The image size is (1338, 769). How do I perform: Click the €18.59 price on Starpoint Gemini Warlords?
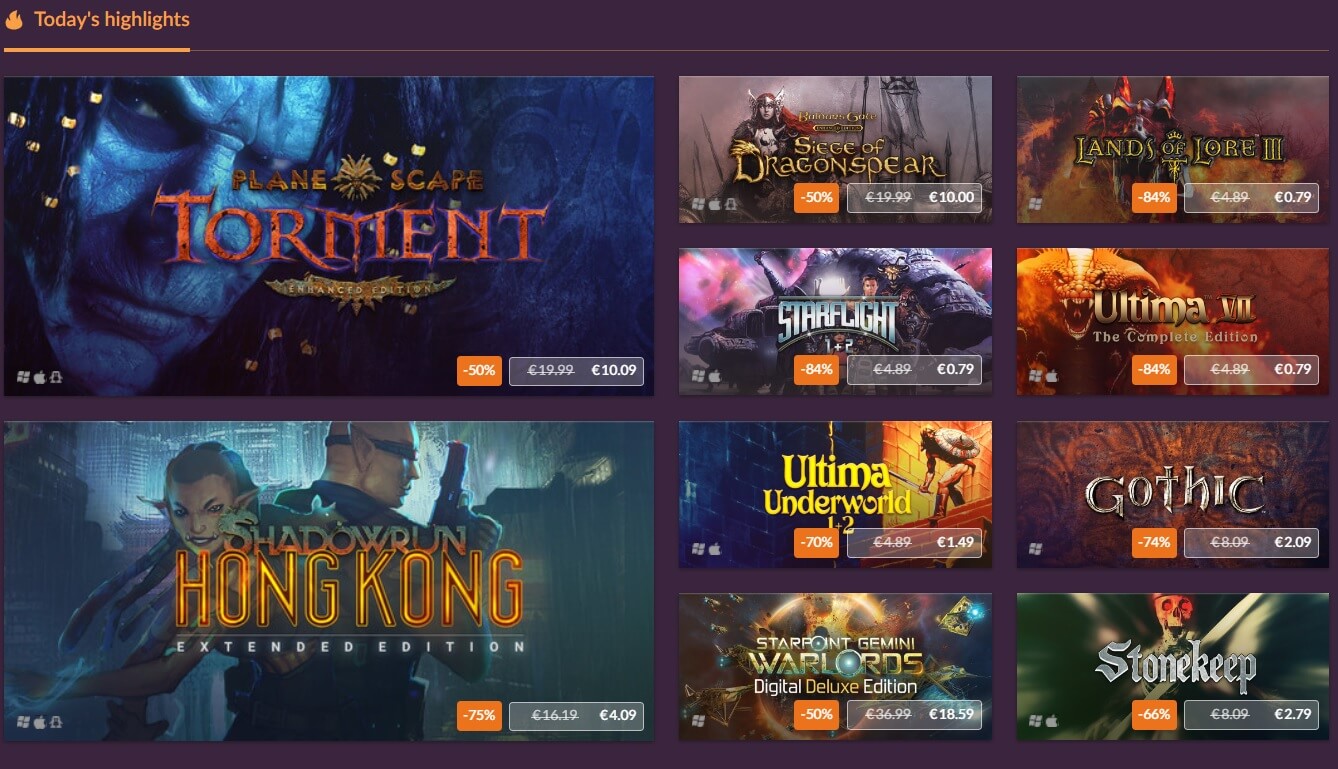click(951, 715)
